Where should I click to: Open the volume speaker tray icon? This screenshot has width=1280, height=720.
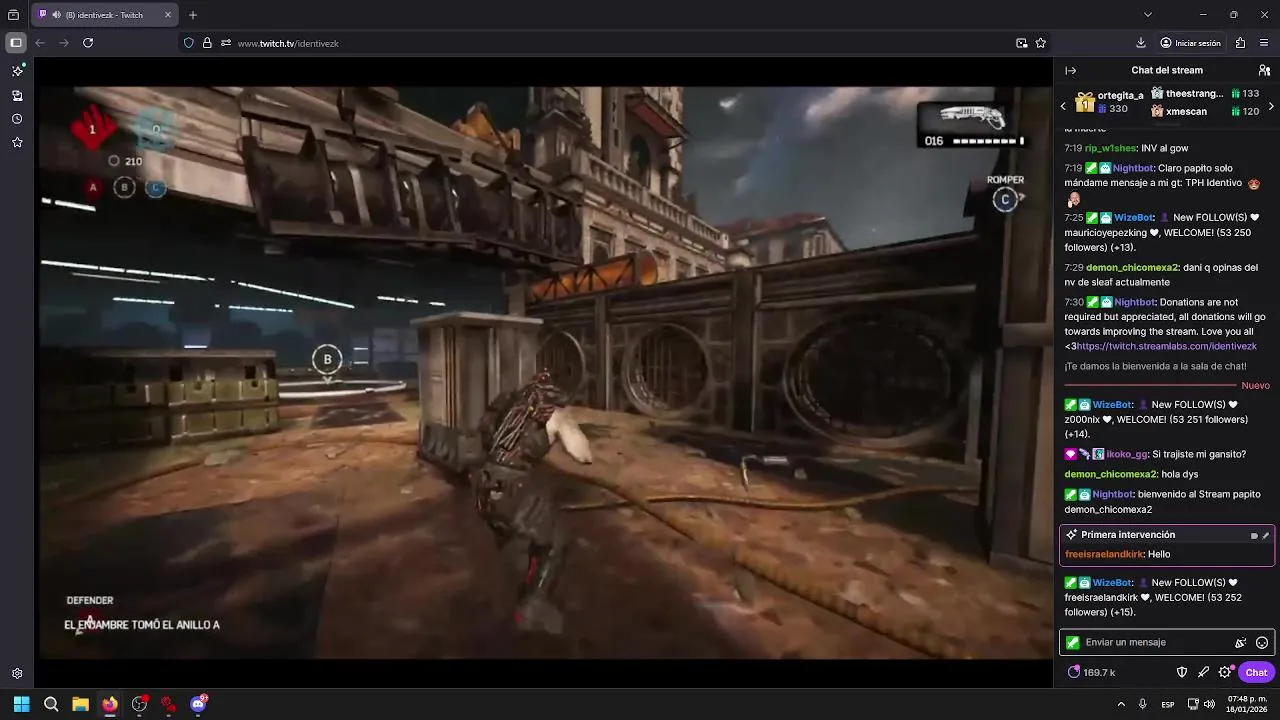[1209, 704]
